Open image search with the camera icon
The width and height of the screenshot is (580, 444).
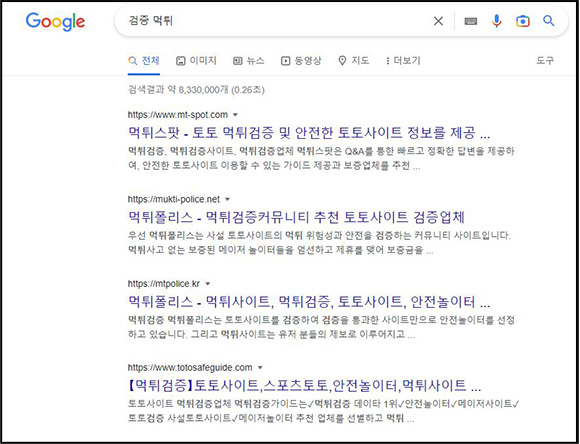coord(523,21)
